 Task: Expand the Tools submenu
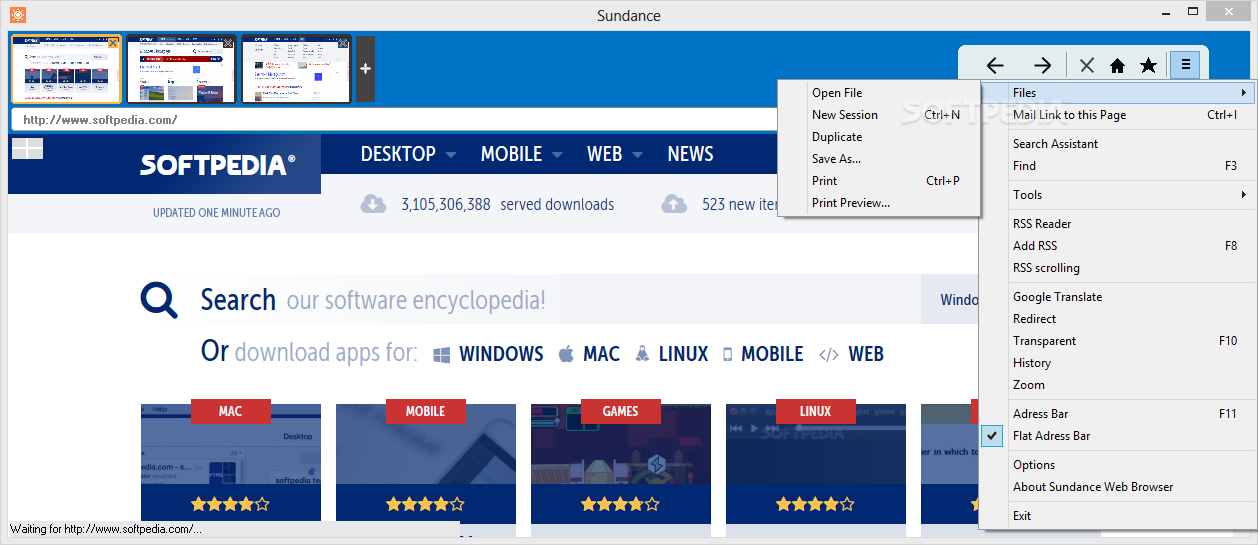click(x=1117, y=195)
